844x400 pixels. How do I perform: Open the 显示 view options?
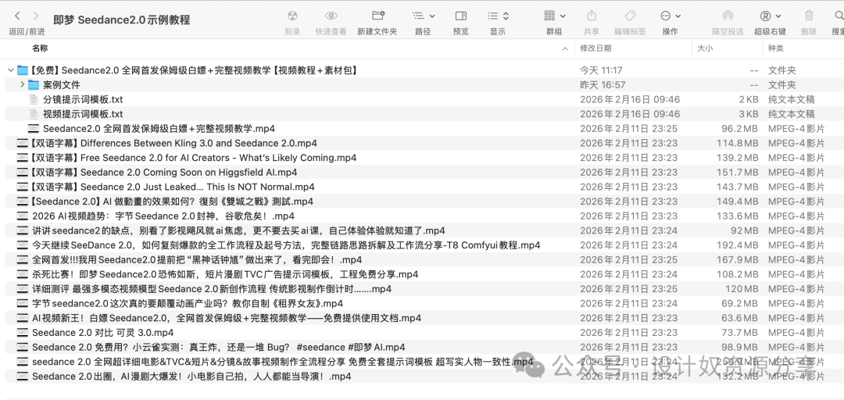pos(498,16)
